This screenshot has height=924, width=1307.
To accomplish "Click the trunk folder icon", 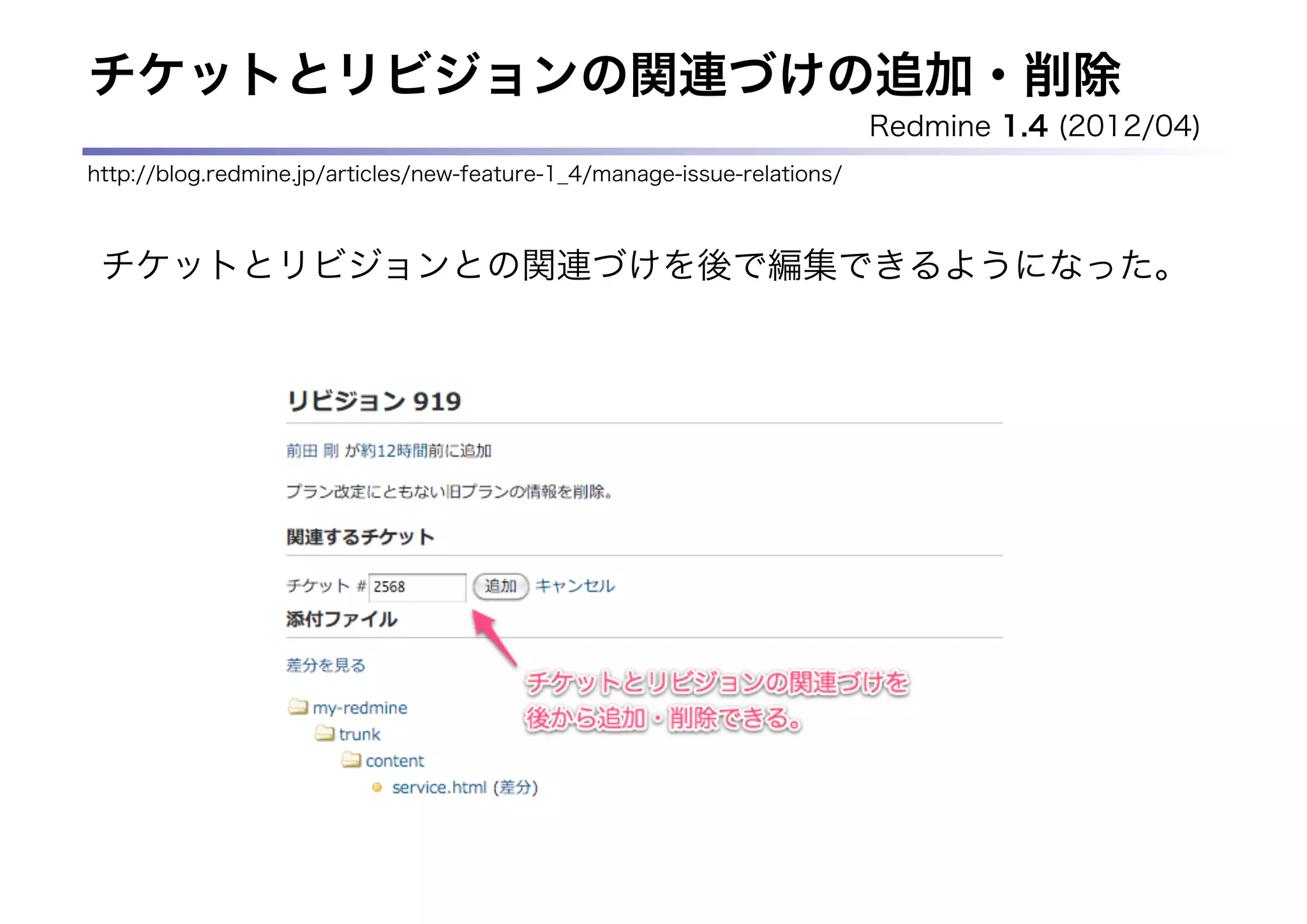I will pyautogui.click(x=324, y=733).
